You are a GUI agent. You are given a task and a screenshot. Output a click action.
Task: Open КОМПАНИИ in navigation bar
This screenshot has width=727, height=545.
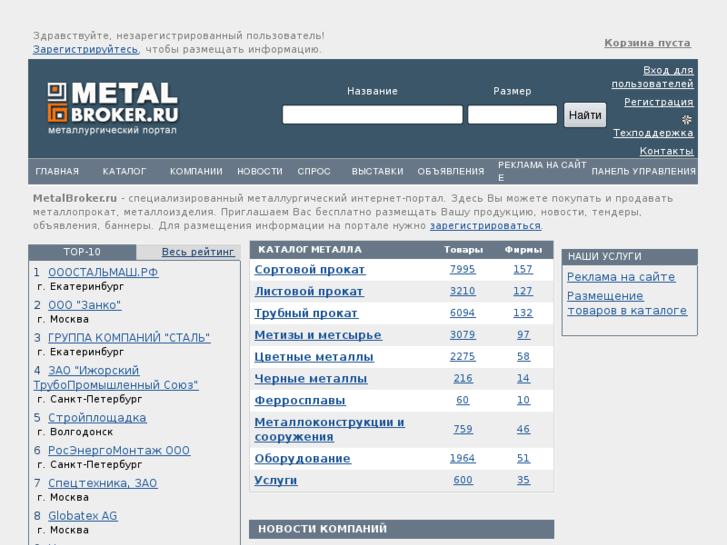point(196,172)
